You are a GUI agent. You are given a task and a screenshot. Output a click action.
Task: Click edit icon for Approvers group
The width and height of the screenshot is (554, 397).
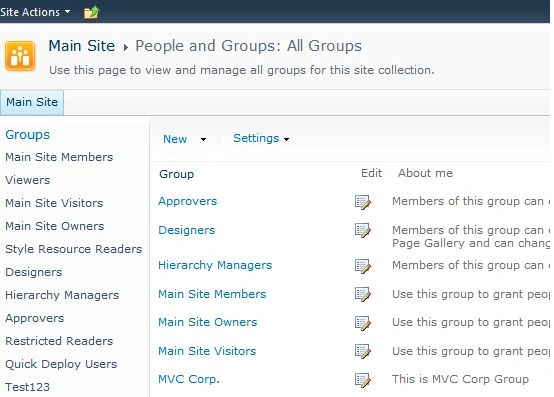363,202
